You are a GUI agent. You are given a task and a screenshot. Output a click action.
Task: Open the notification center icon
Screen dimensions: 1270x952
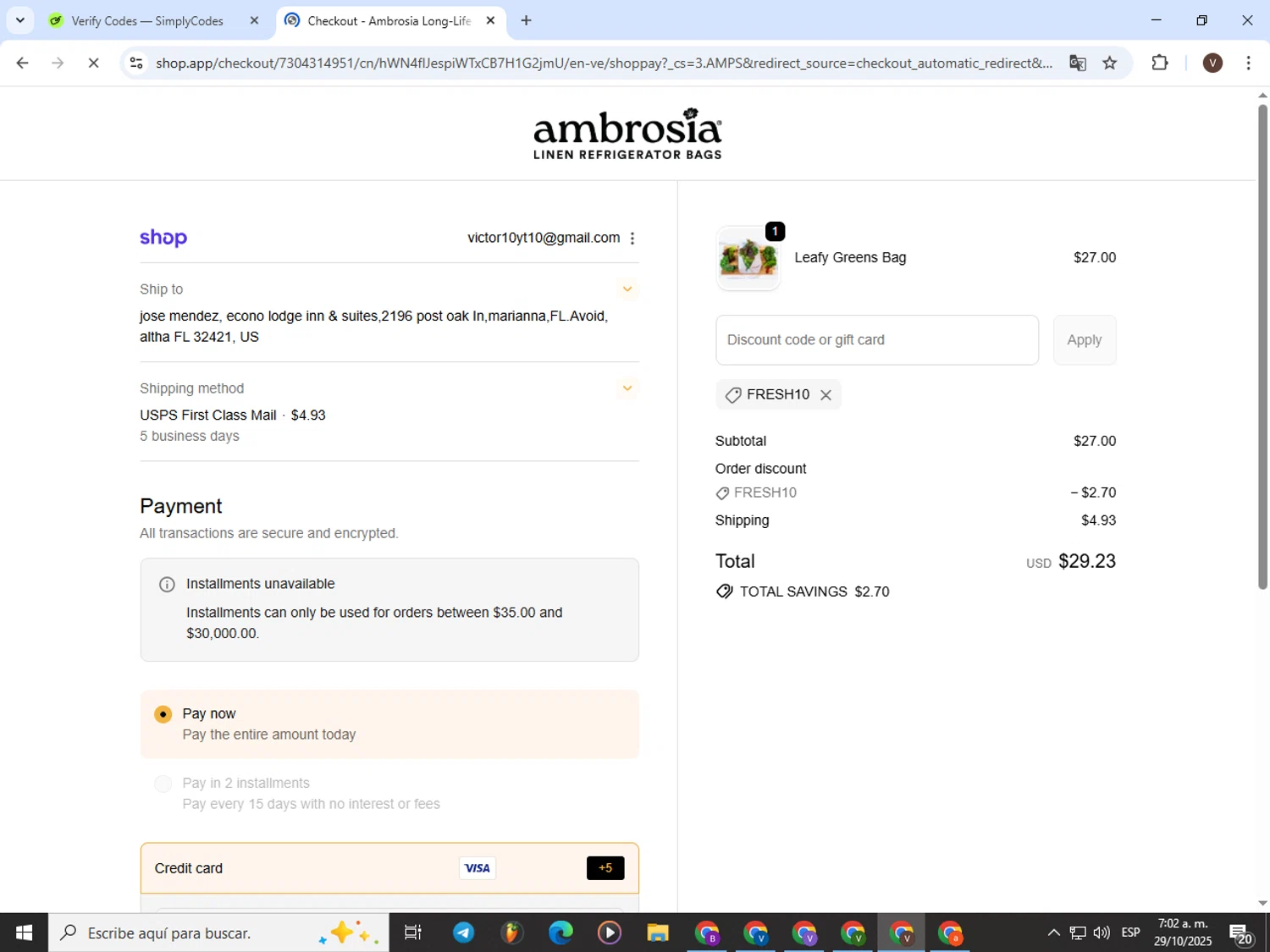point(1241,933)
